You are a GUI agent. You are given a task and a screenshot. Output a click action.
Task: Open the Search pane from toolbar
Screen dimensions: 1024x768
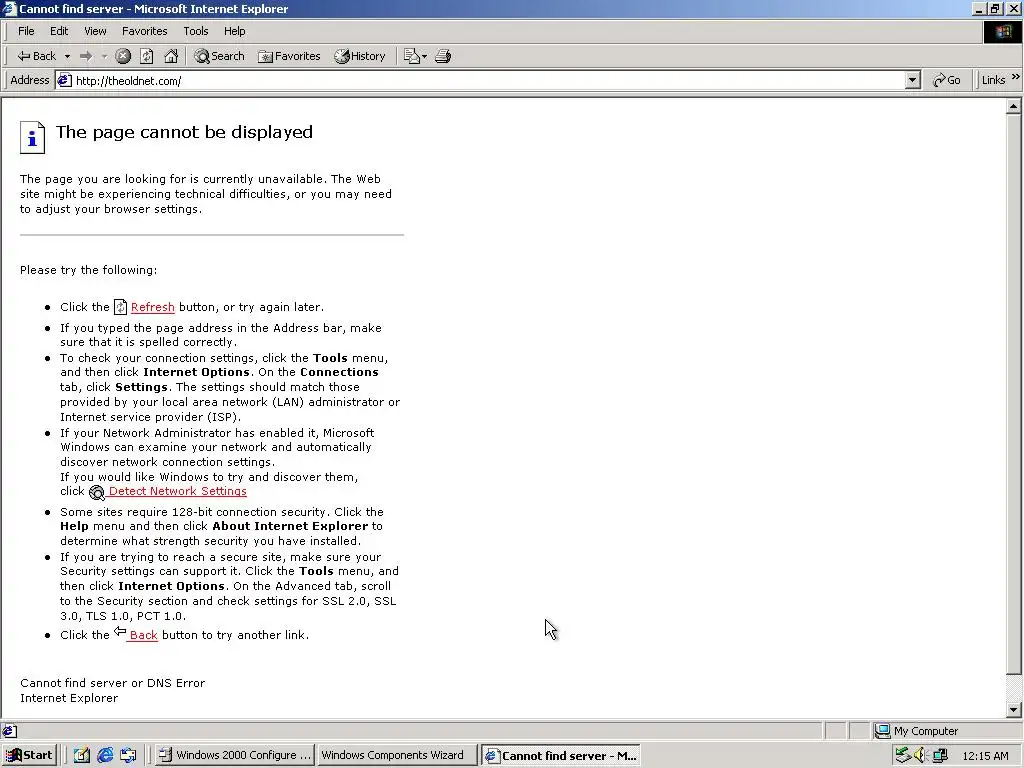tap(219, 56)
